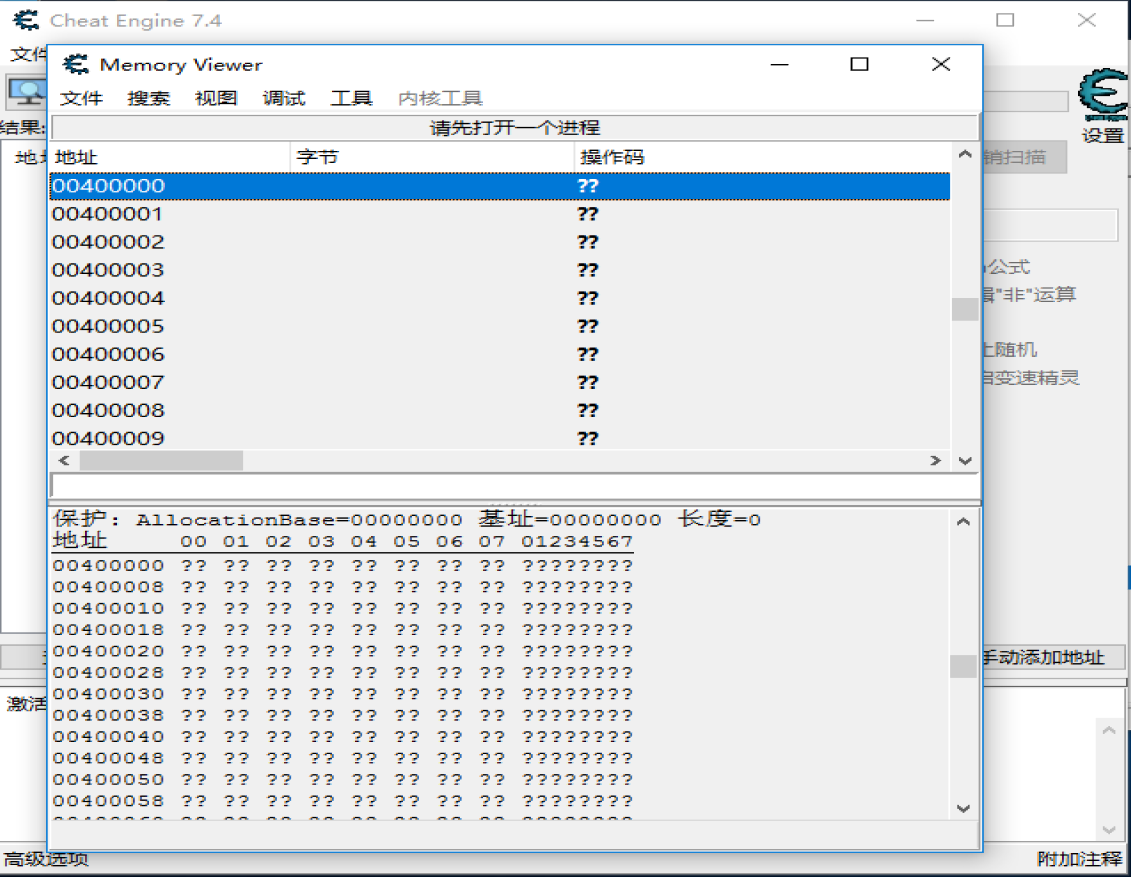Click the disassembler vertical scrollbar thumb
This screenshot has height=877, width=1131.
coord(965,309)
